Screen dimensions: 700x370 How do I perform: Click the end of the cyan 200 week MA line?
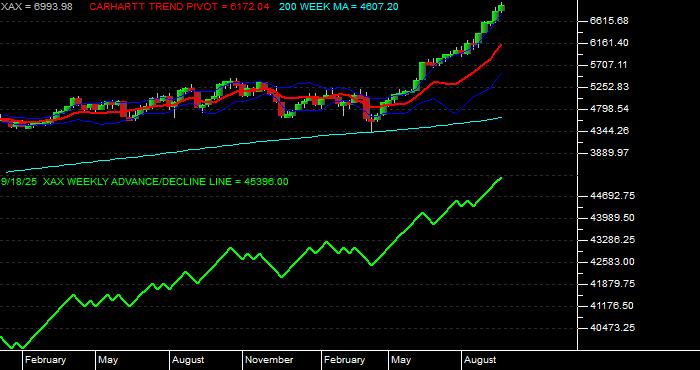(x=501, y=117)
